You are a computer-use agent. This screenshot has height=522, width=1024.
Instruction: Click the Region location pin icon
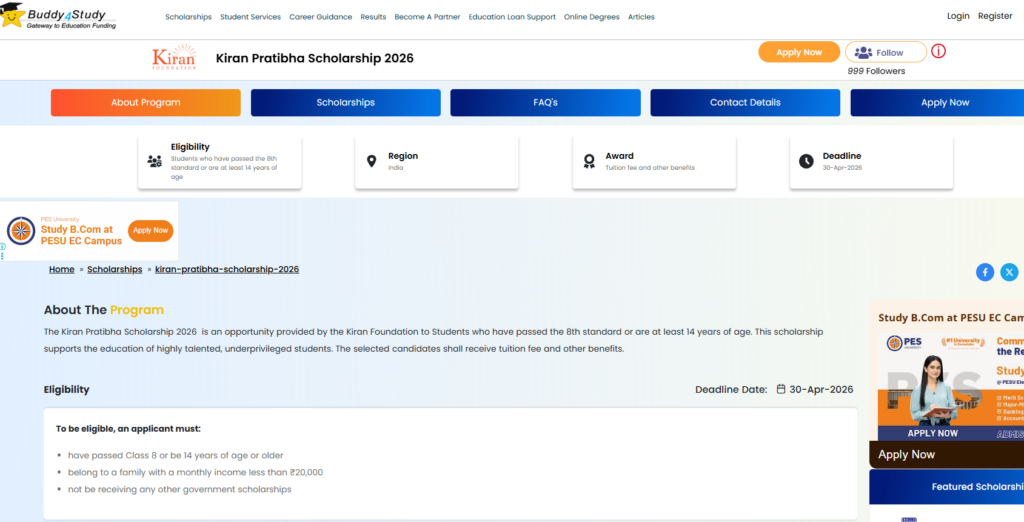coord(372,161)
